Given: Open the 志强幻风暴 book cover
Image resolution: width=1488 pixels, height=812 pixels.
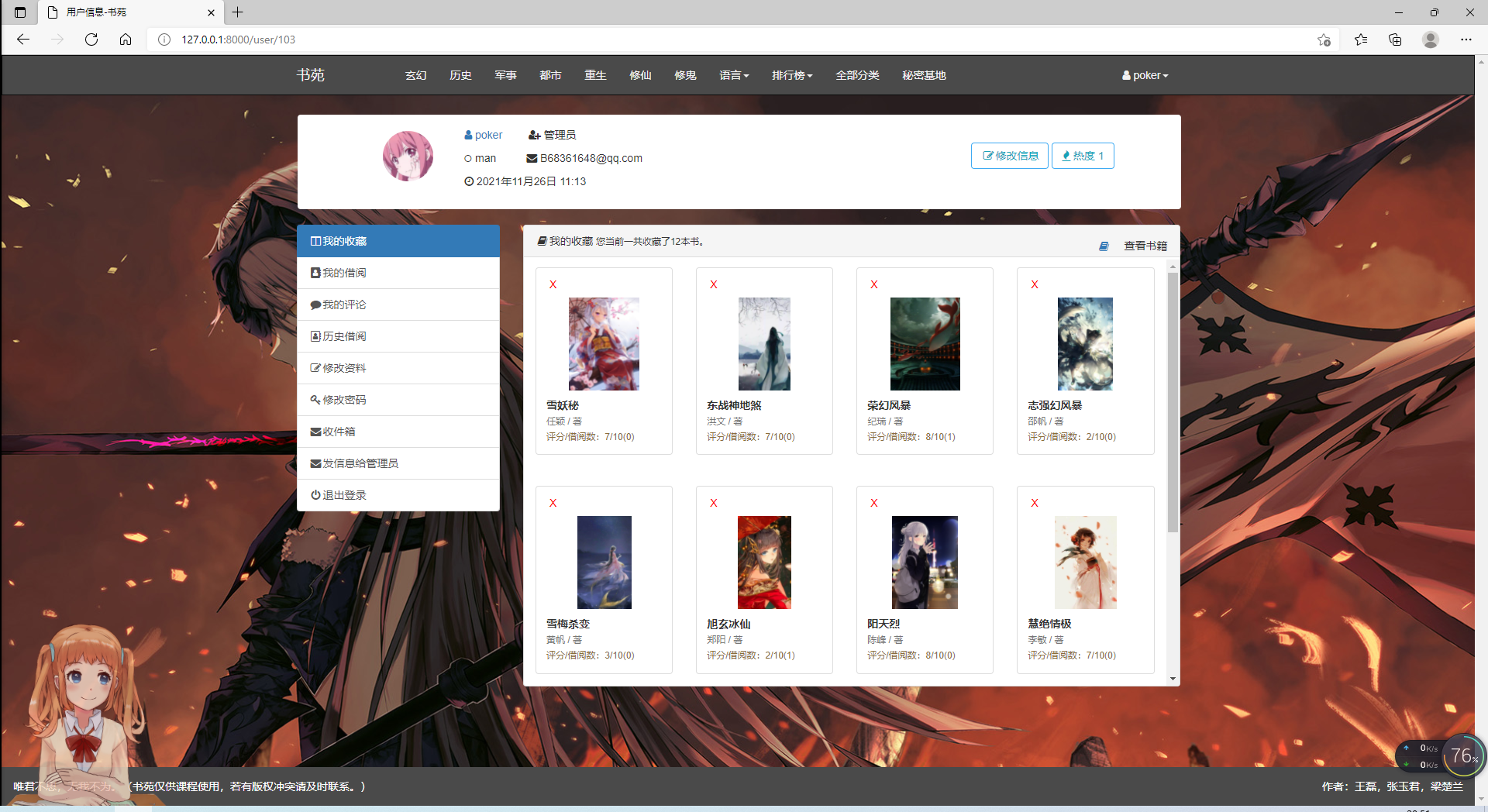Looking at the screenshot, I should 1085,344.
